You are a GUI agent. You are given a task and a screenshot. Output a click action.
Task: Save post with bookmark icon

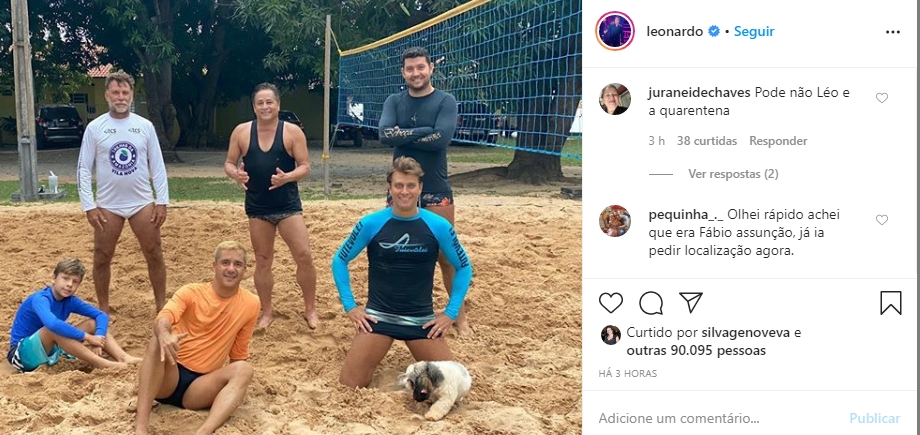(891, 303)
